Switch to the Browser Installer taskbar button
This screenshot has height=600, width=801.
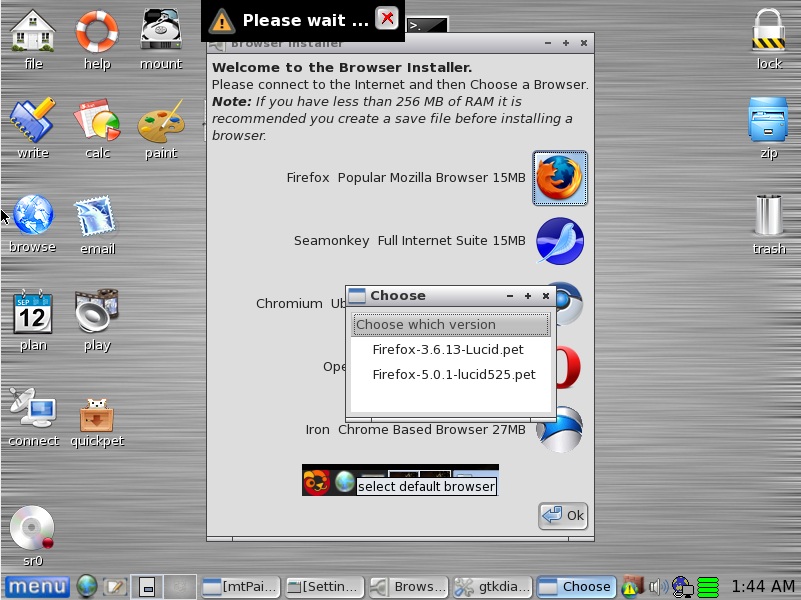coord(409,587)
